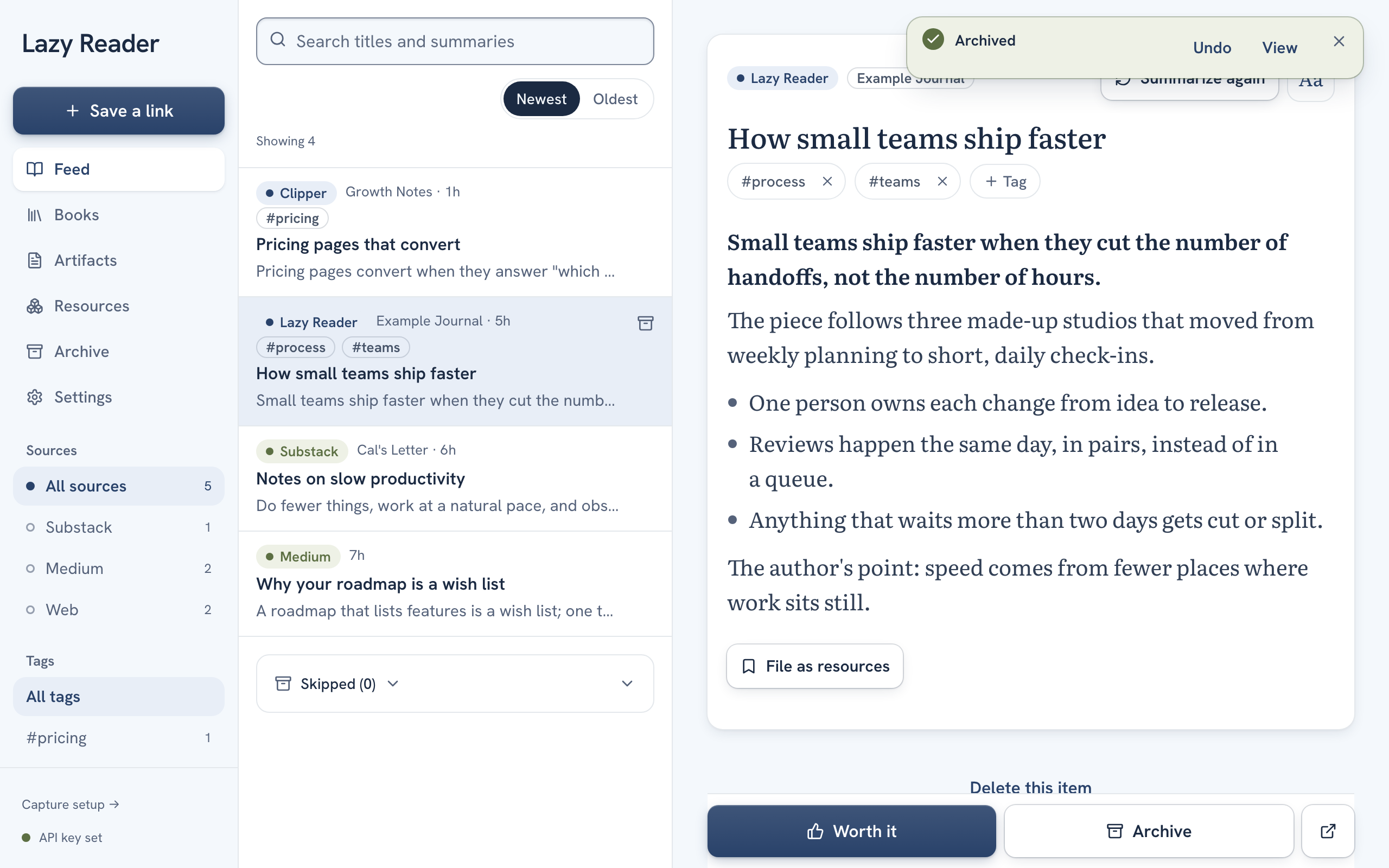Viewport: 1389px width, 868px height.
Task: Click Save a link button
Action: coord(119,111)
